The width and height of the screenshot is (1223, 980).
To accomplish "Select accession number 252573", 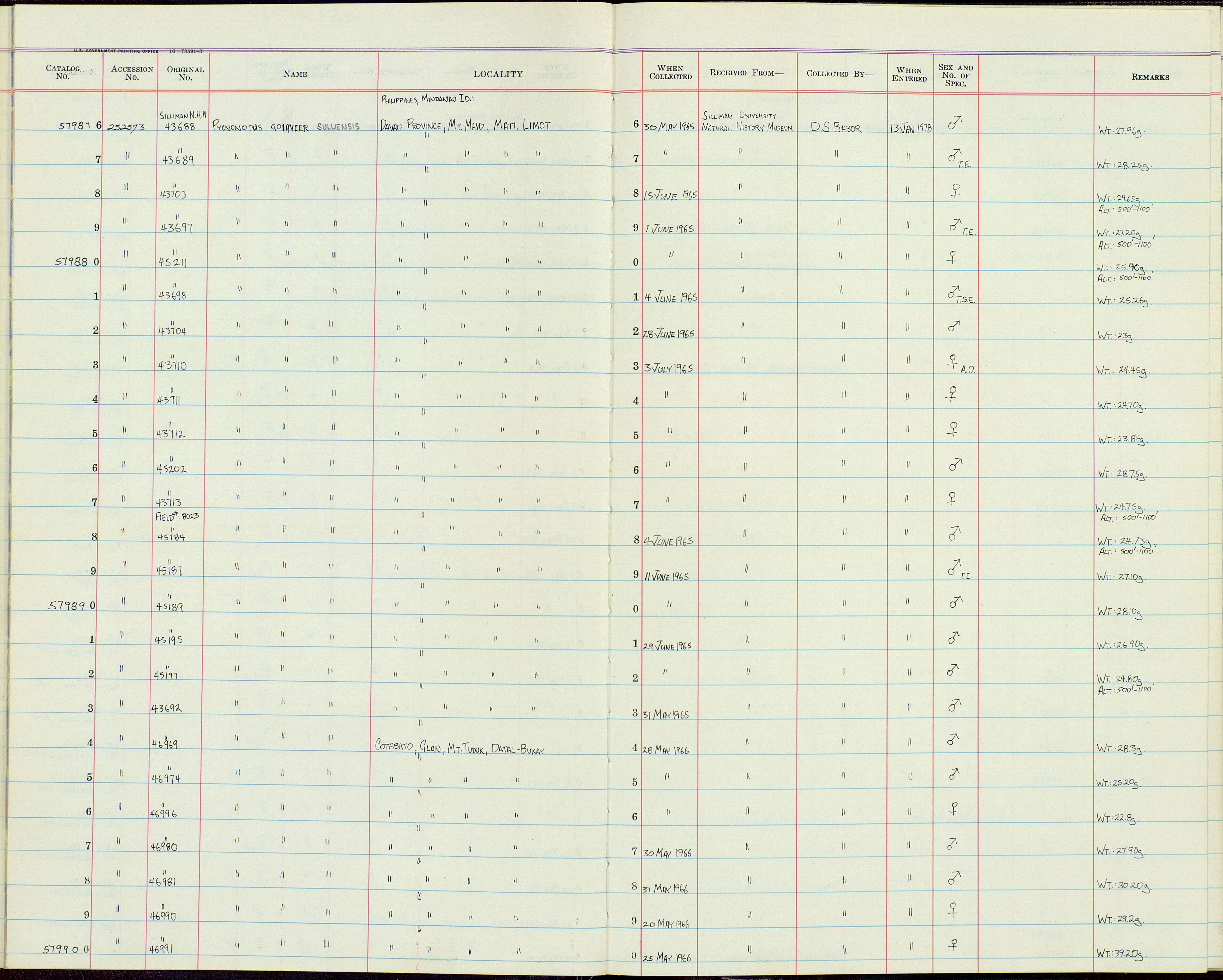I will [x=127, y=127].
